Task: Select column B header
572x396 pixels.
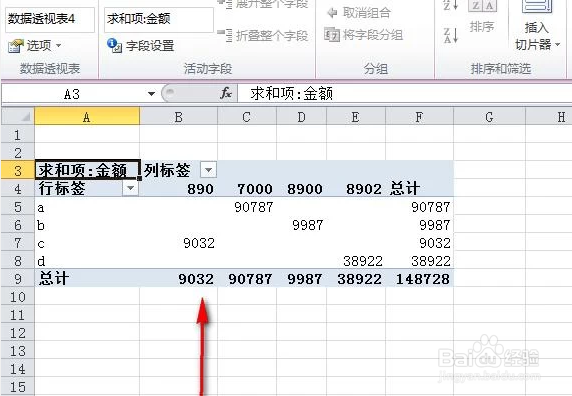Action: tap(178, 117)
